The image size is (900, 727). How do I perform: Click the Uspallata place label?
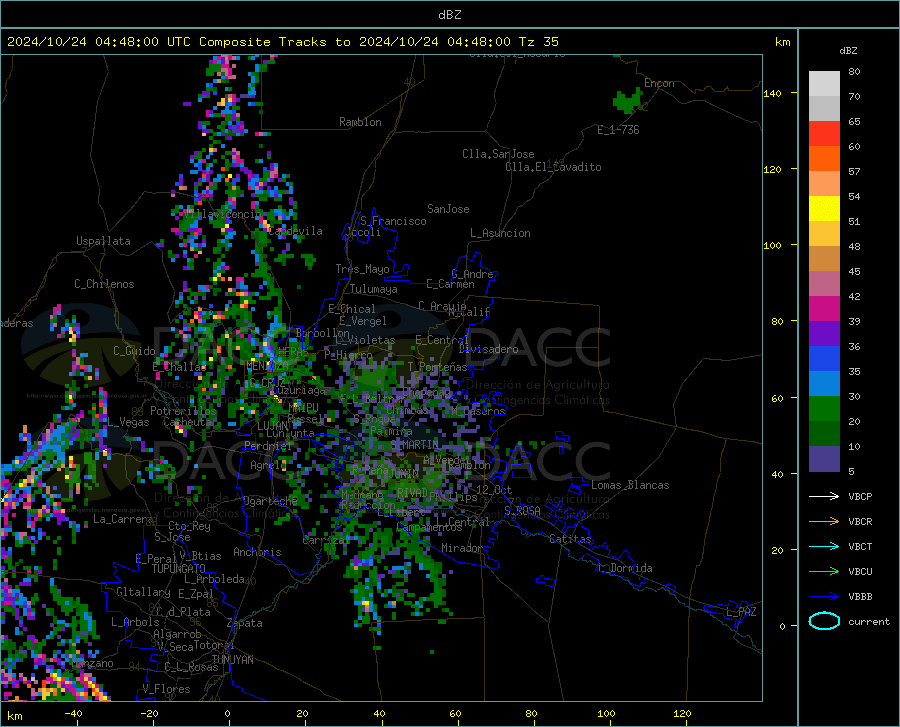coord(103,241)
